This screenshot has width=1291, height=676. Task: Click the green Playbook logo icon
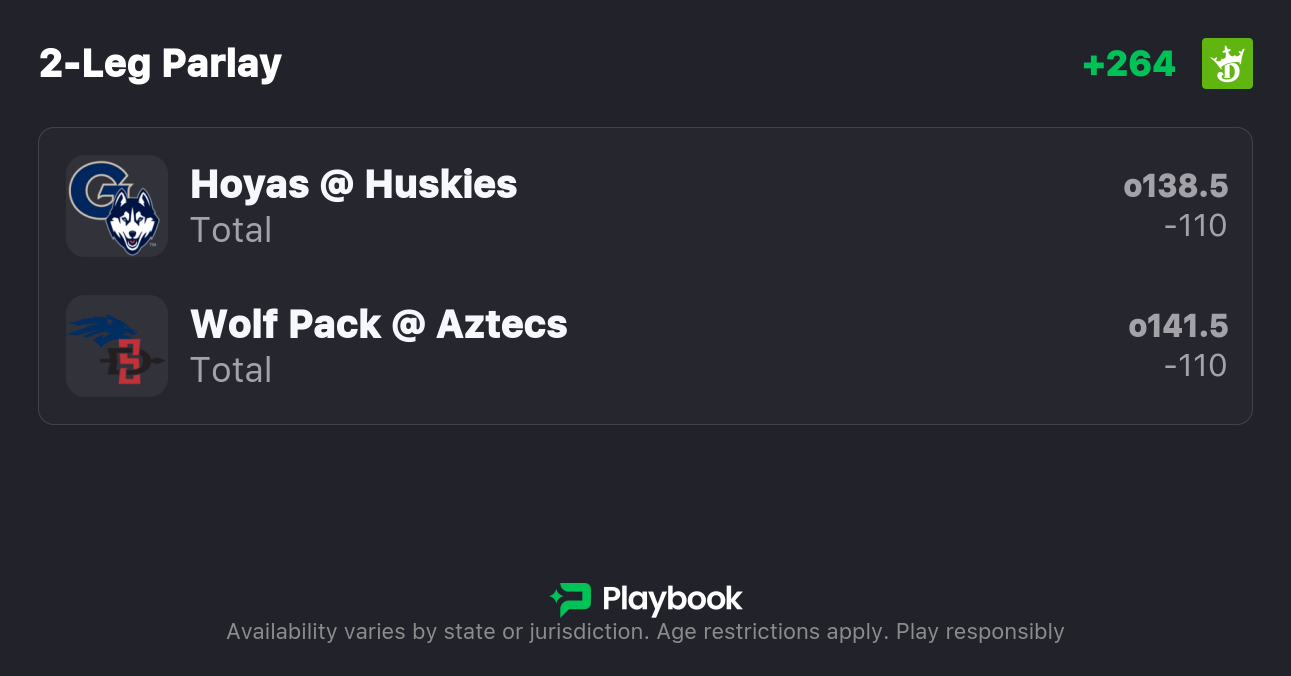571,599
